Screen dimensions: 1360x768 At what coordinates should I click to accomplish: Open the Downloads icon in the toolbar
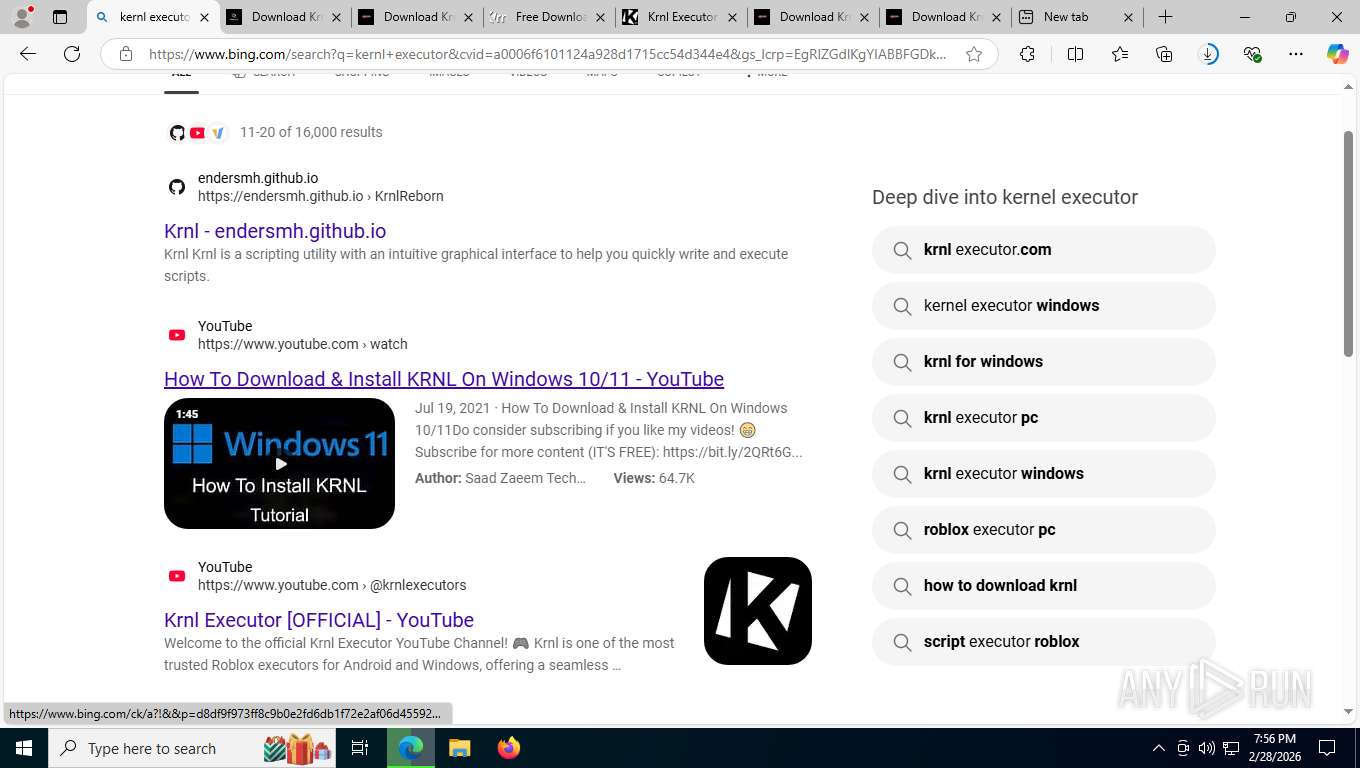(1209, 54)
